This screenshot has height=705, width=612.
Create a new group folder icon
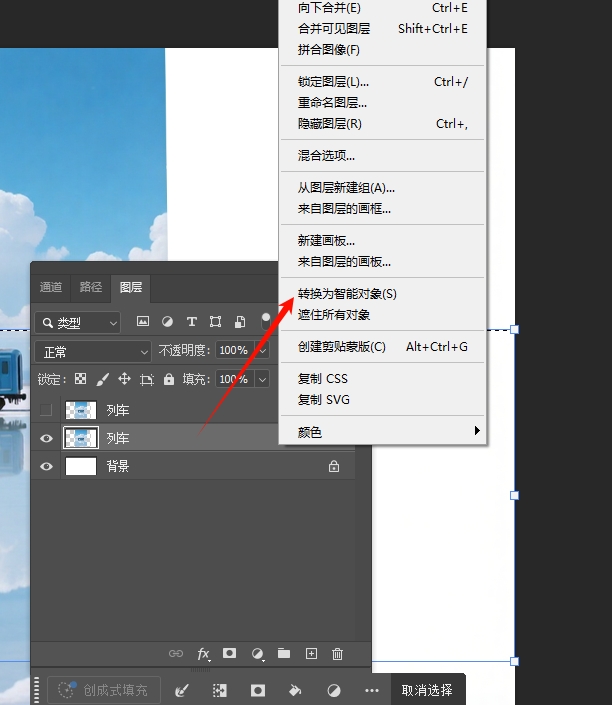[x=284, y=653]
